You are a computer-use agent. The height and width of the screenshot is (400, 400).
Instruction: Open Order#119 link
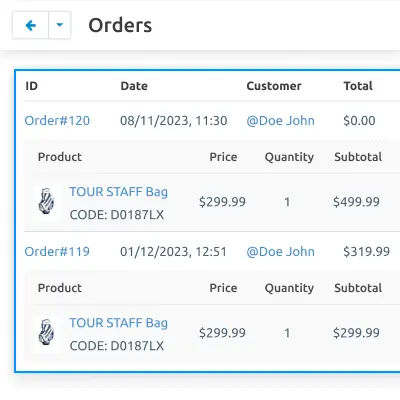pyautogui.click(x=57, y=251)
